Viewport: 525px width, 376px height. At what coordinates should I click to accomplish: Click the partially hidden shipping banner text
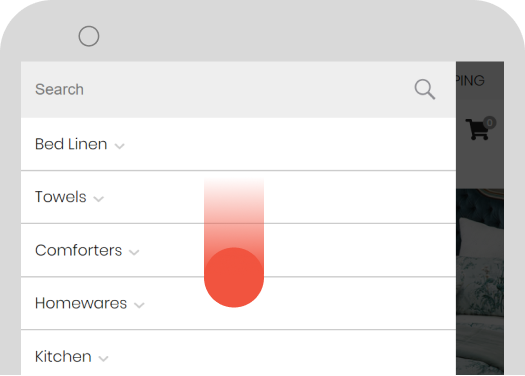click(x=470, y=81)
